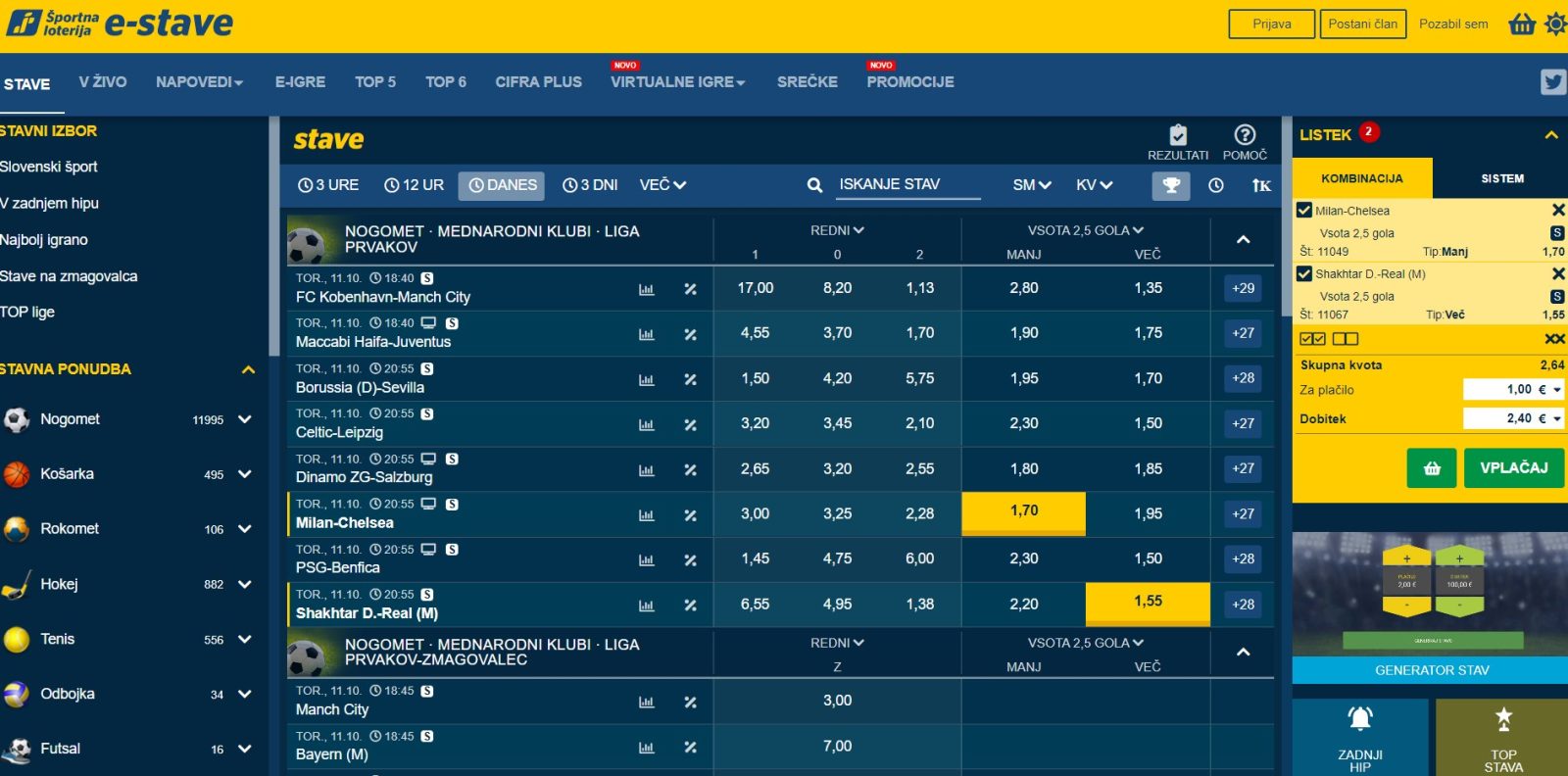This screenshot has height=776, width=1568.
Task: Open statistics chart for Borussia (D)-Sevilla
Action: [x=647, y=379]
